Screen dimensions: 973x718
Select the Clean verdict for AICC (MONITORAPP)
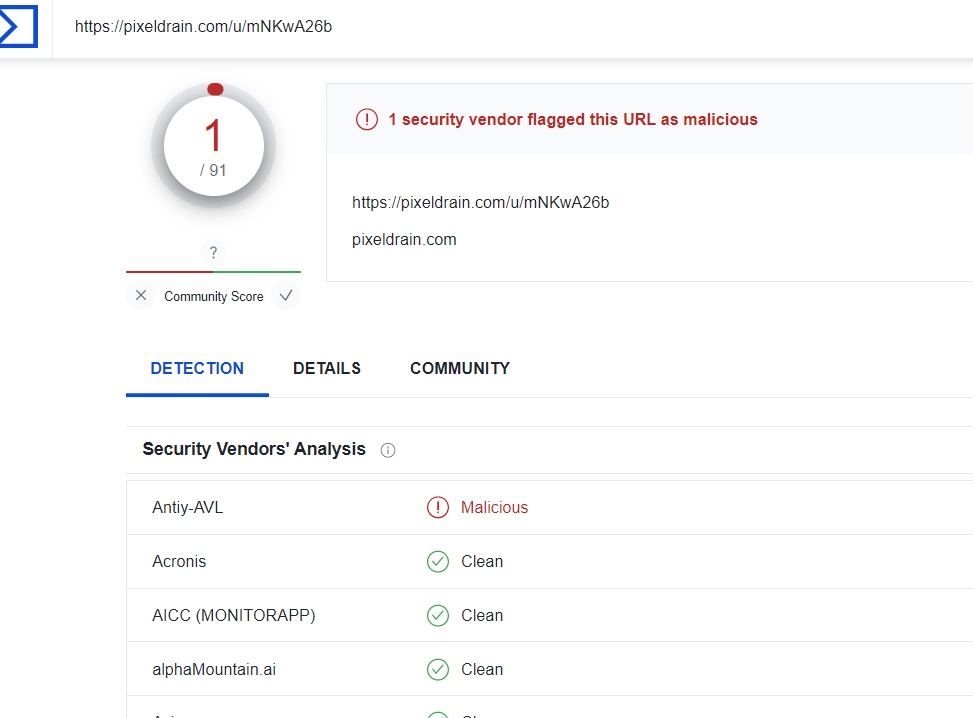[x=482, y=616]
